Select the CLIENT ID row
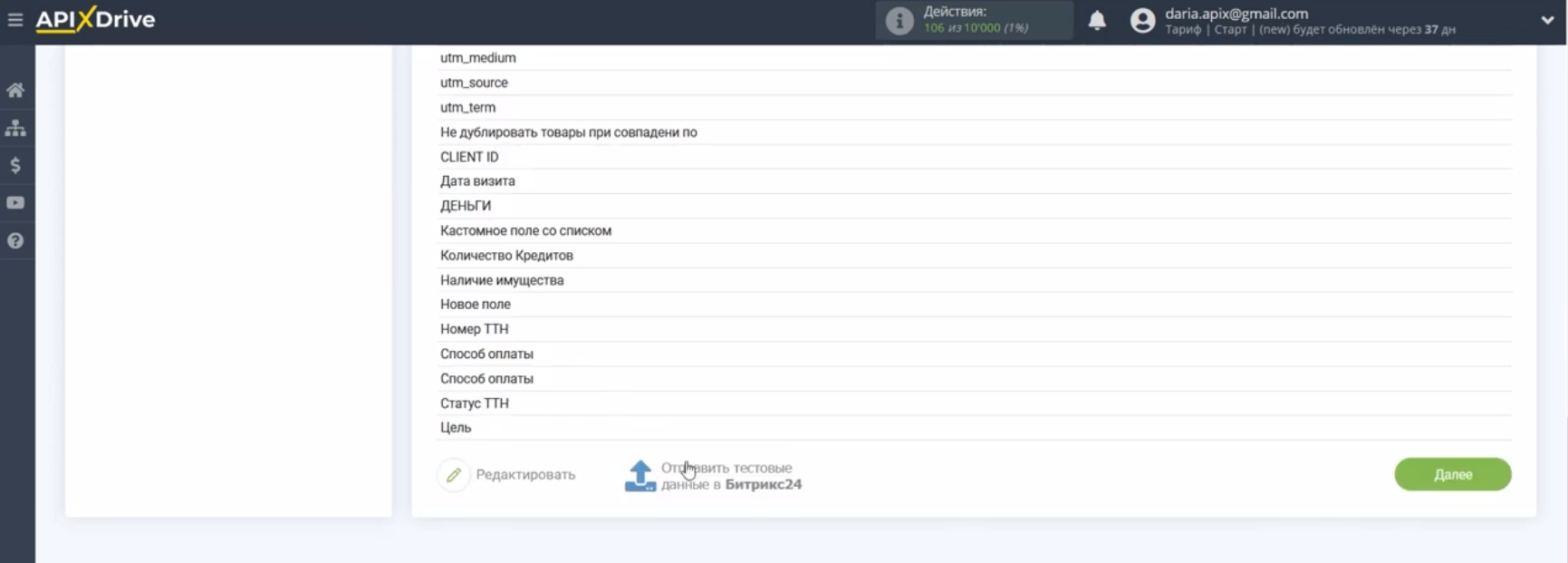This screenshot has width=1568, height=563. [975, 157]
